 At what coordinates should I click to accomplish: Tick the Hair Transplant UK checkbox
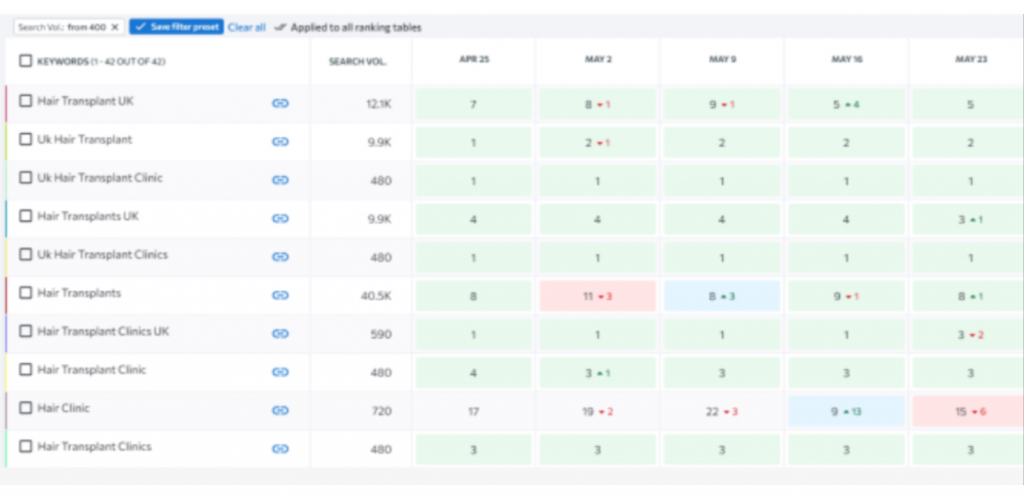coord(25,102)
